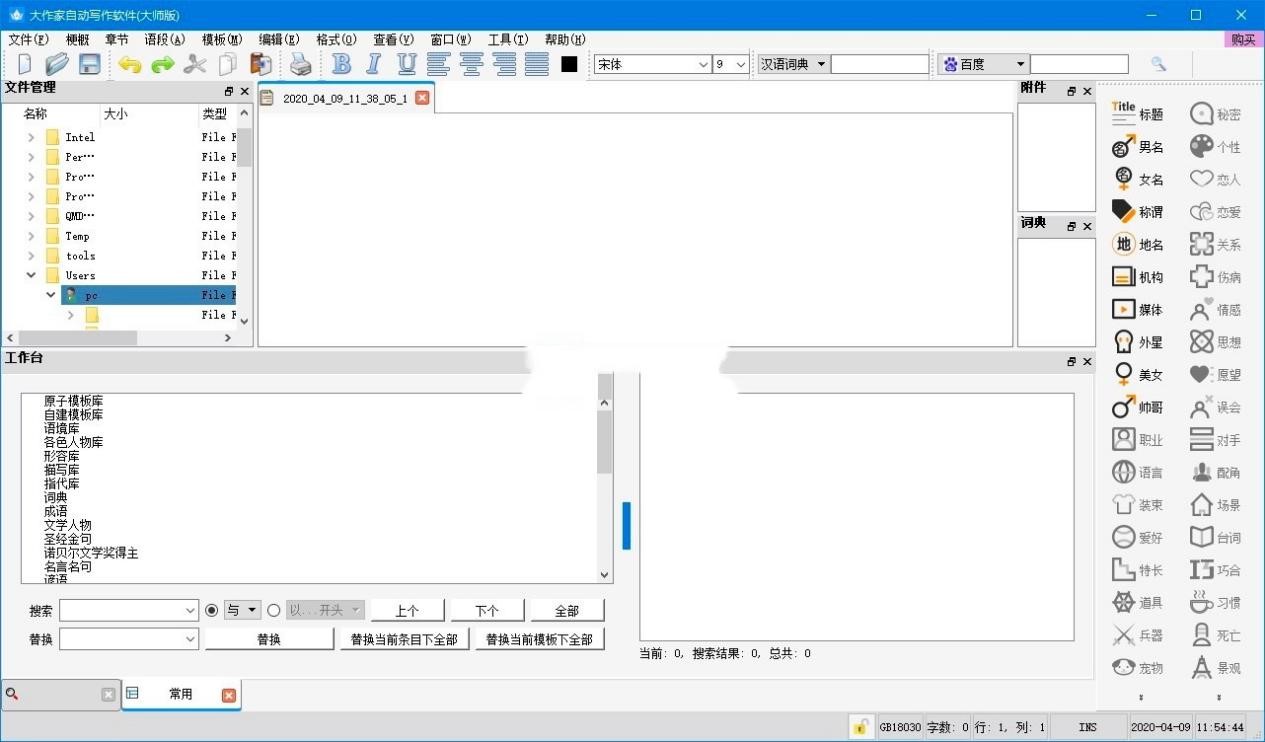Align text left
Viewport: 1265px width, 742px height.
(x=438, y=64)
